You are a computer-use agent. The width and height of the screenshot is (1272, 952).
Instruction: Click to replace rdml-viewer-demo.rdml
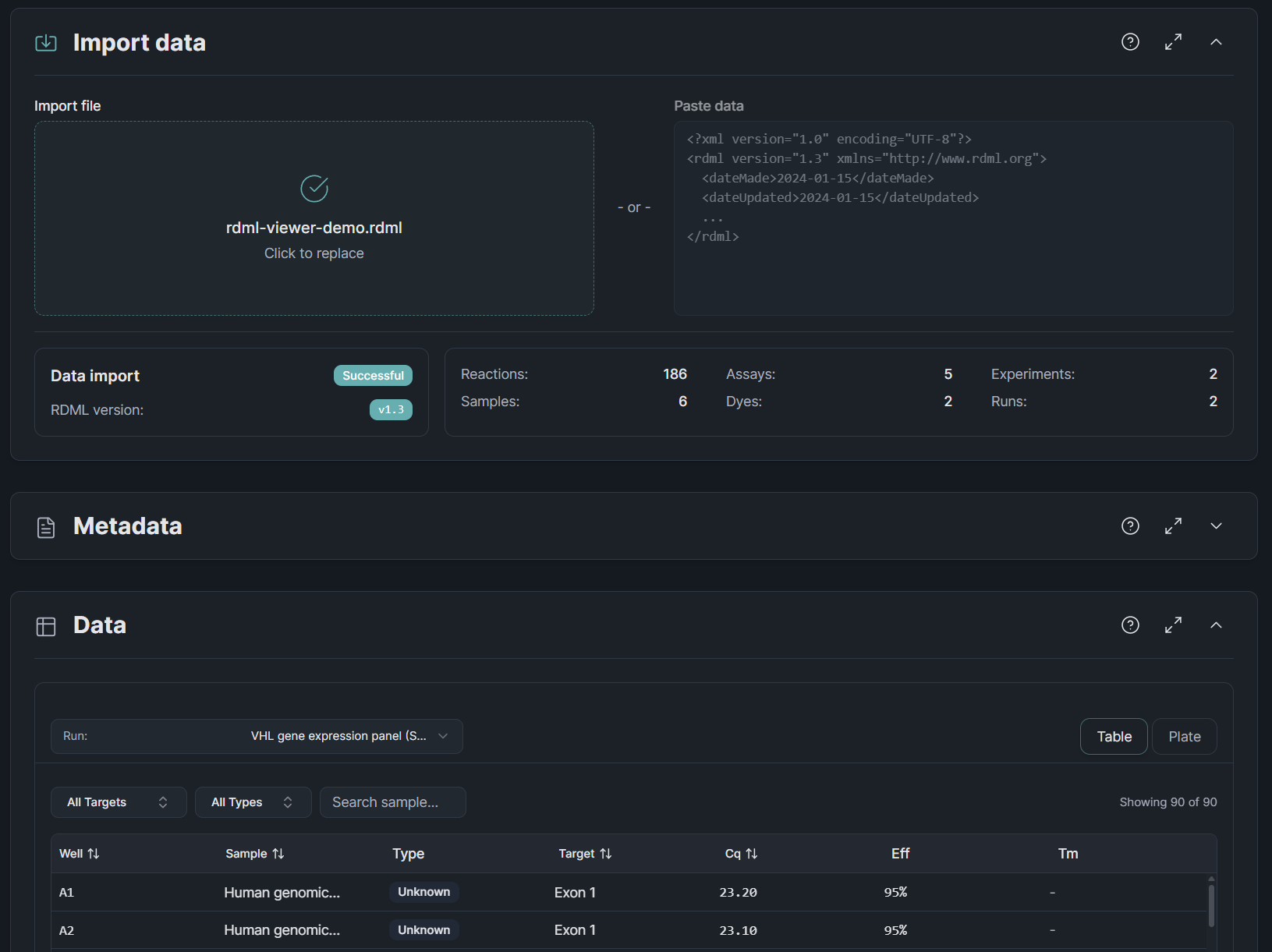tap(314, 218)
